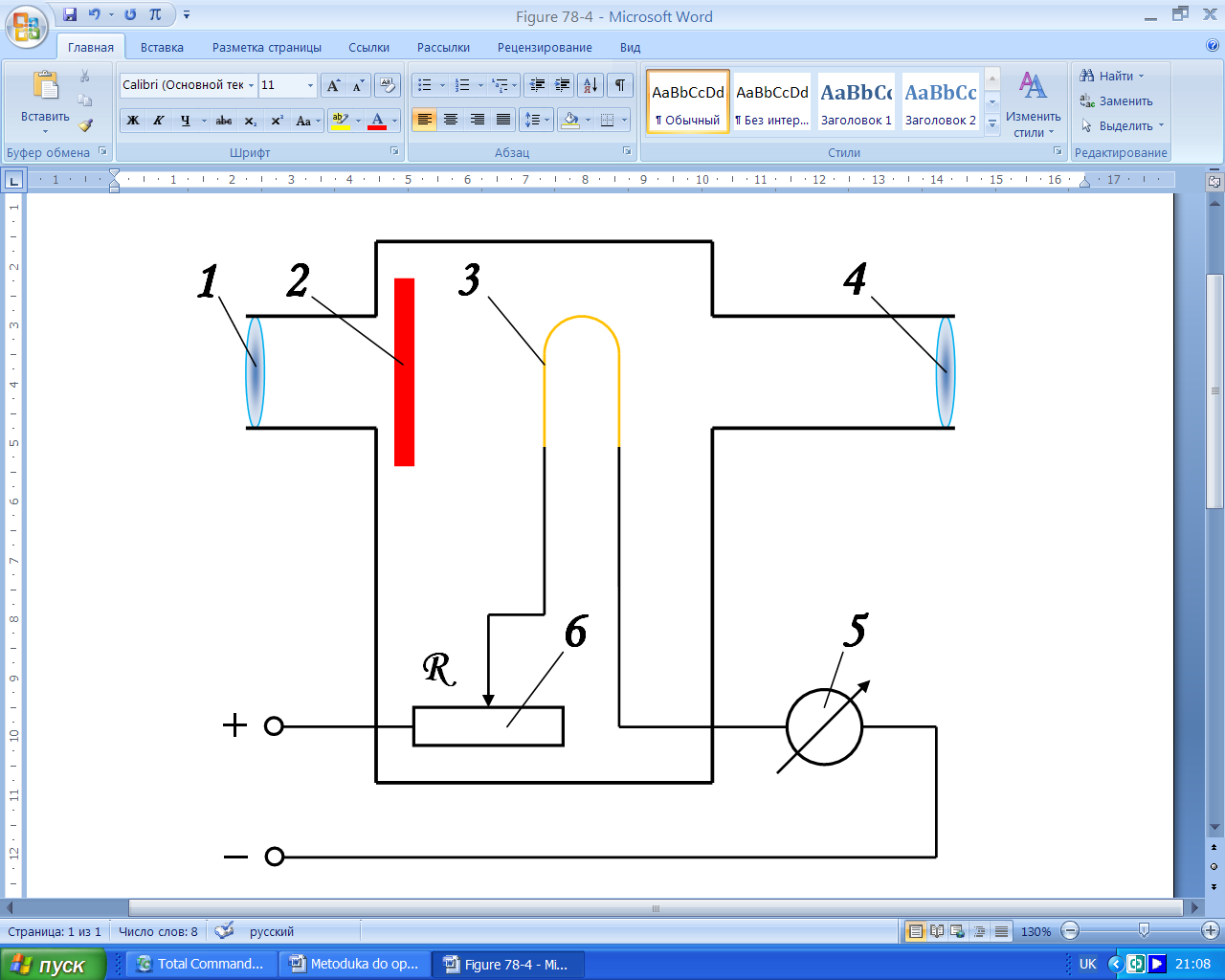The width and height of the screenshot is (1225, 980).
Task: Expand styles gallery more button
Action: (x=992, y=123)
